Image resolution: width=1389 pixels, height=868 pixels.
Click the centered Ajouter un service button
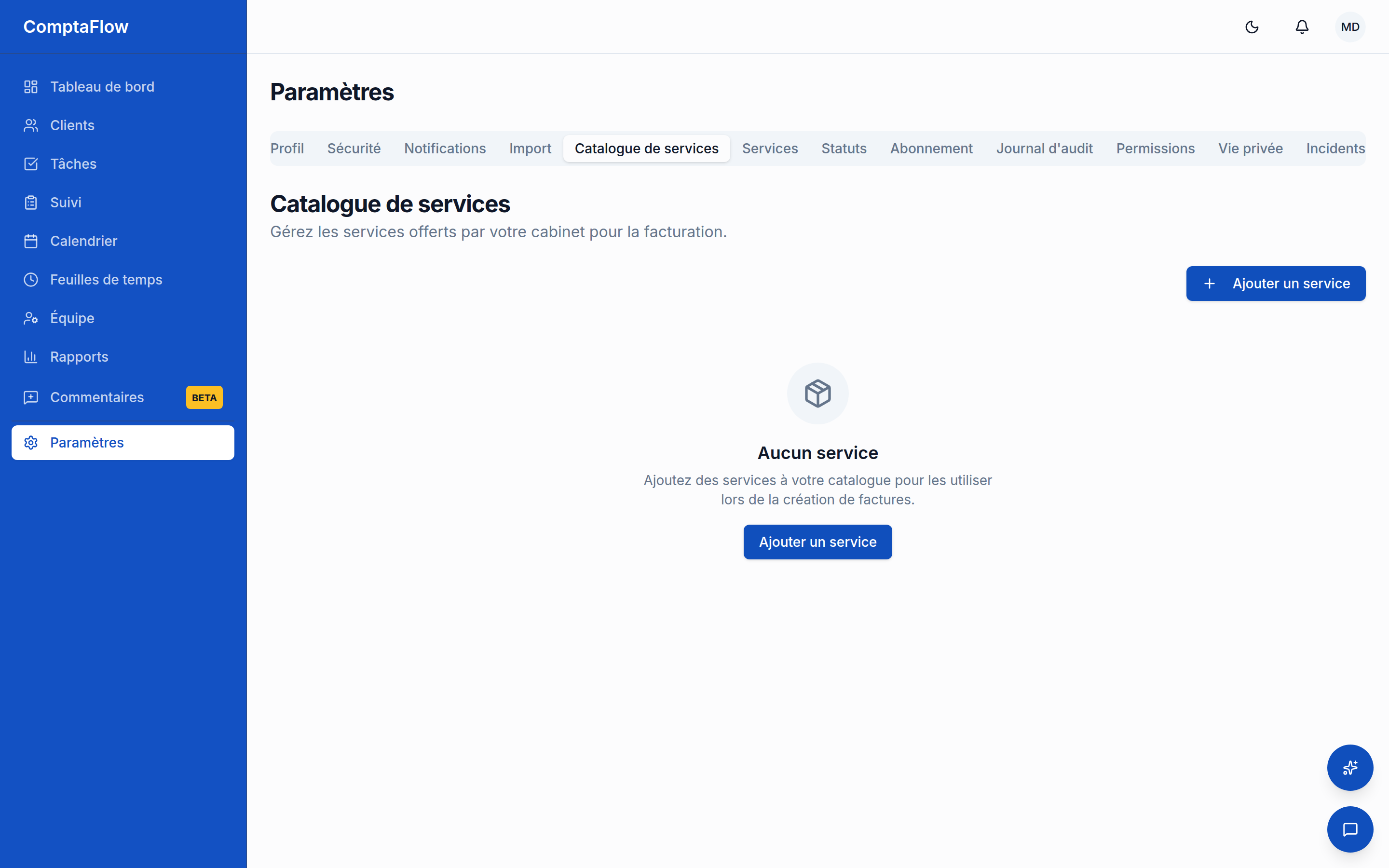point(818,542)
